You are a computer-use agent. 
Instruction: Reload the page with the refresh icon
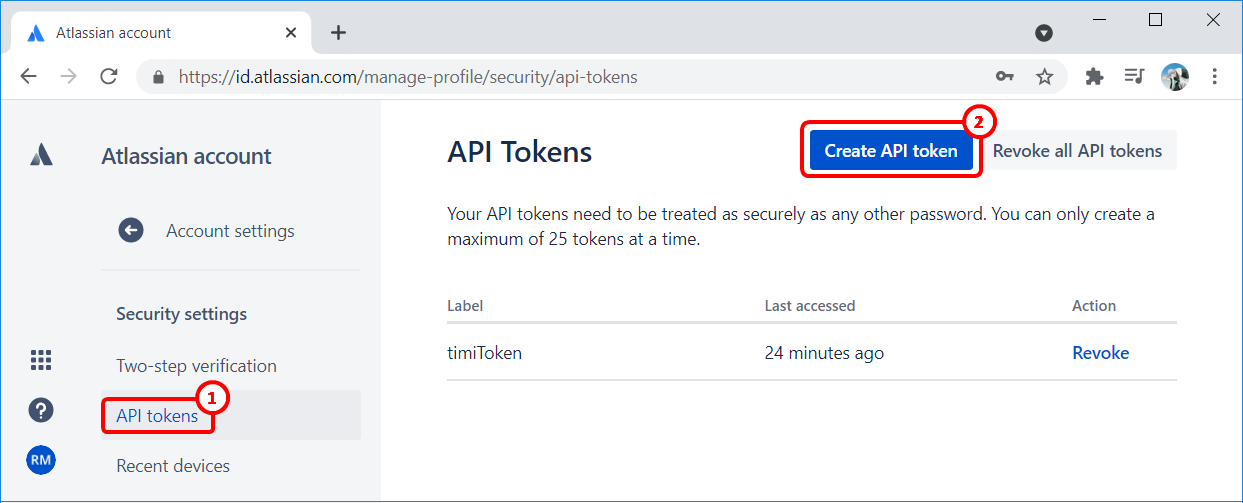pyautogui.click(x=109, y=76)
